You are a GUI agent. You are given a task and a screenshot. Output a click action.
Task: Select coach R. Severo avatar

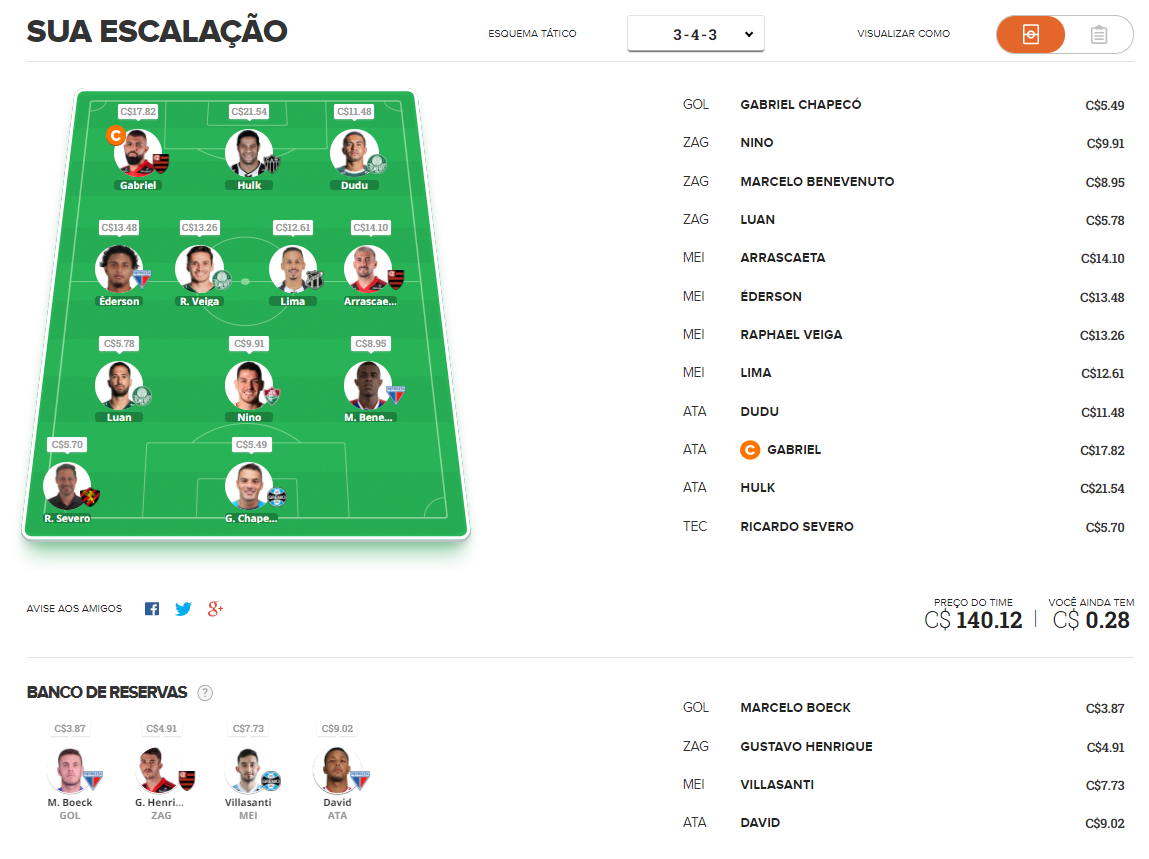coord(67,486)
